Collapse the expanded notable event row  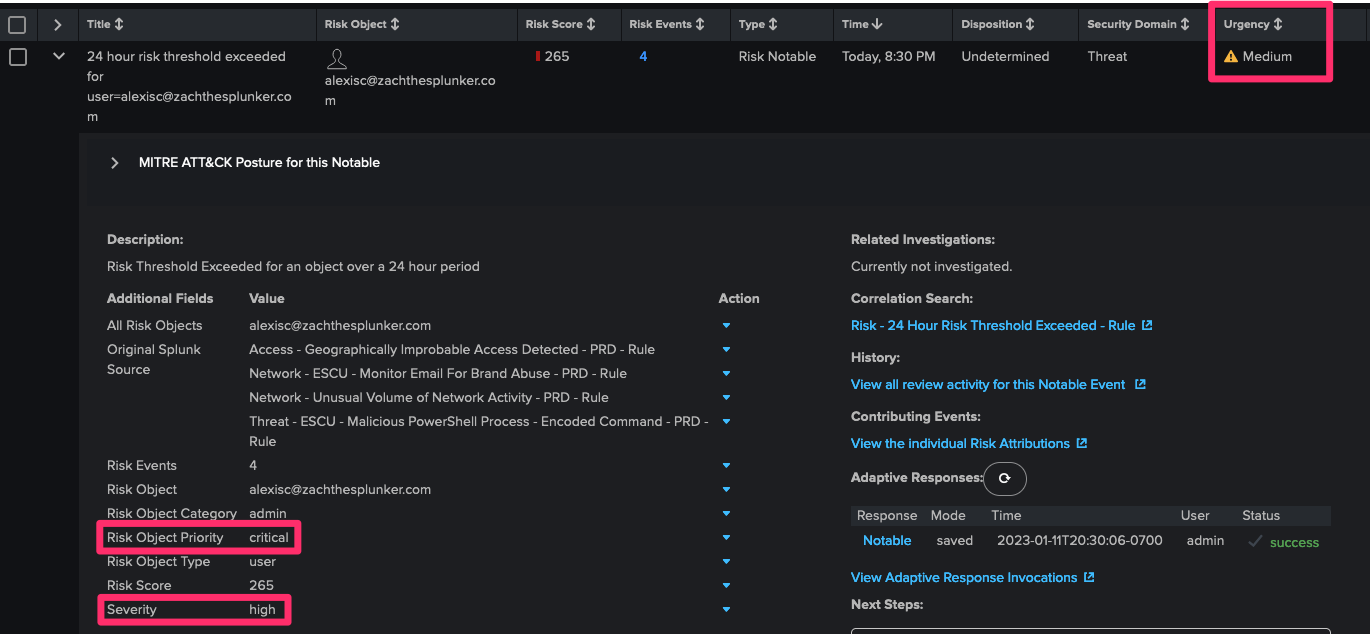(58, 57)
